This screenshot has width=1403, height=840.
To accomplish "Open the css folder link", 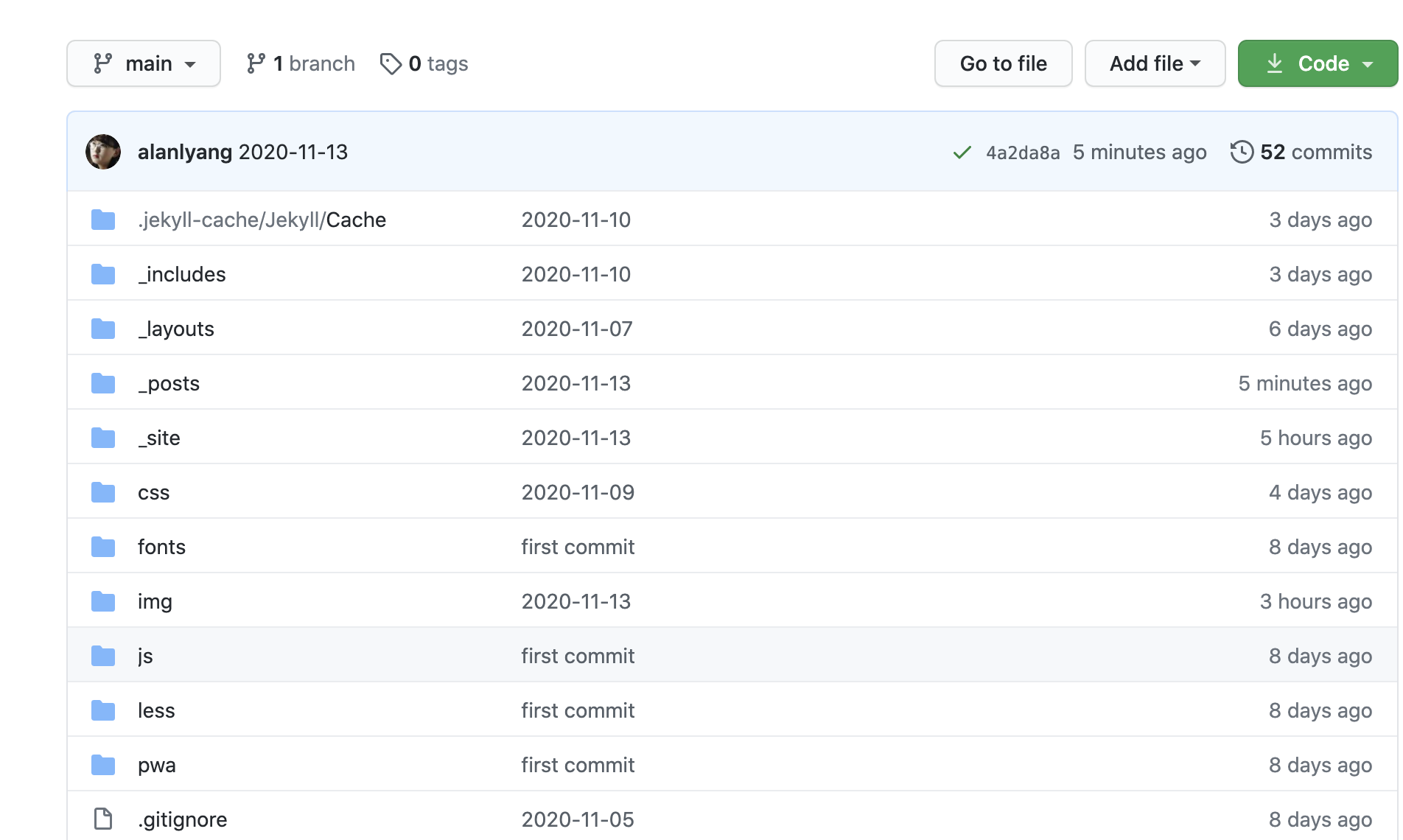I will (x=153, y=492).
